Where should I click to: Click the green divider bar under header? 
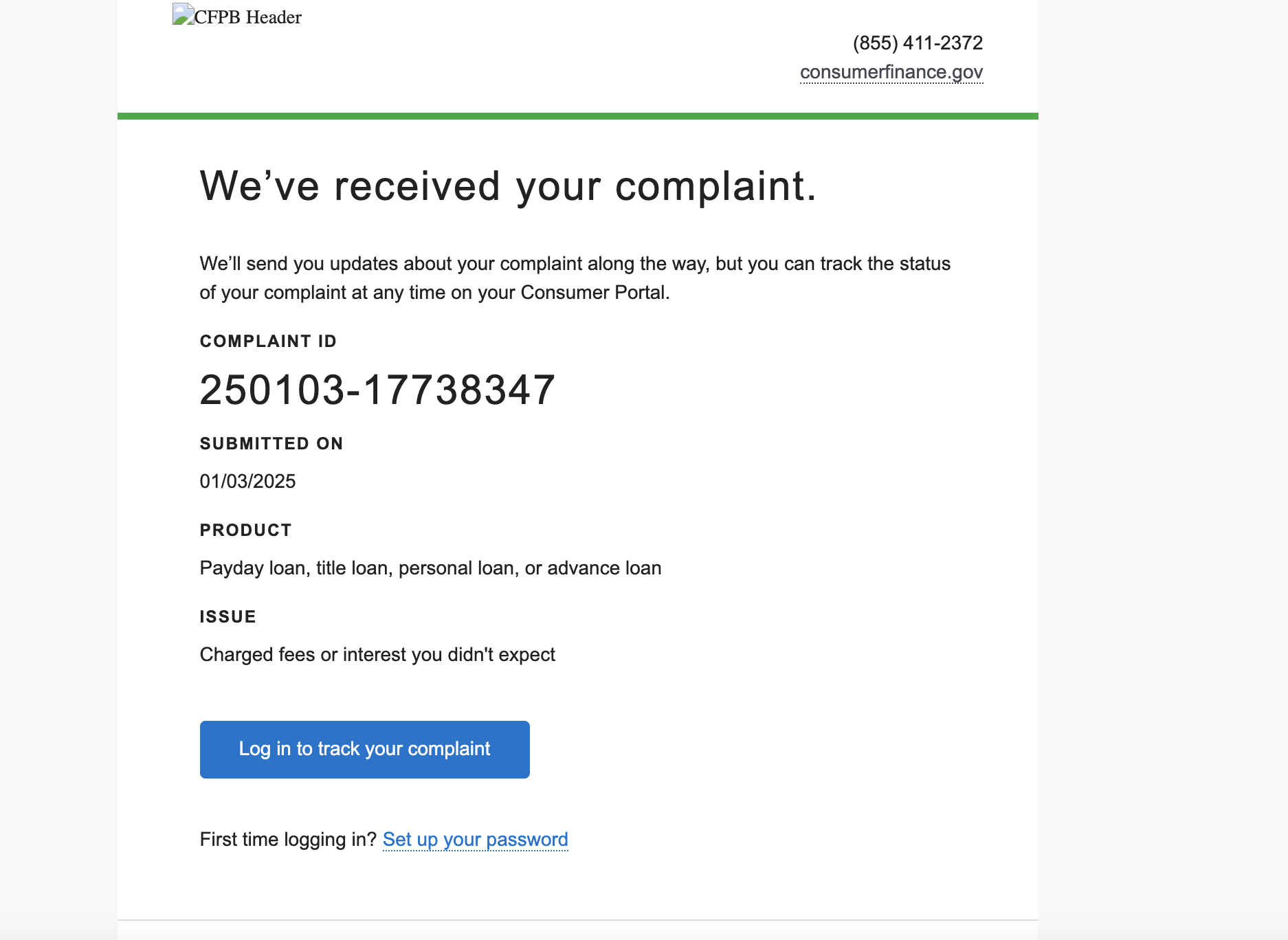578,116
